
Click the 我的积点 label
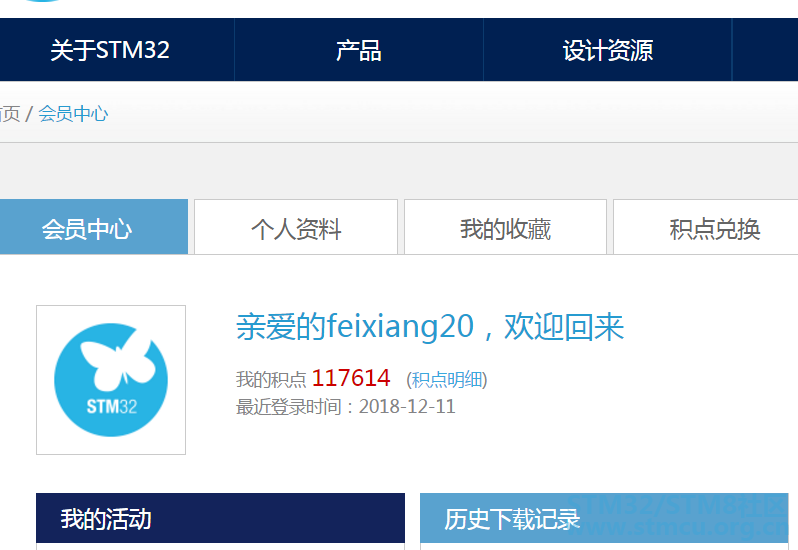[x=271, y=380]
